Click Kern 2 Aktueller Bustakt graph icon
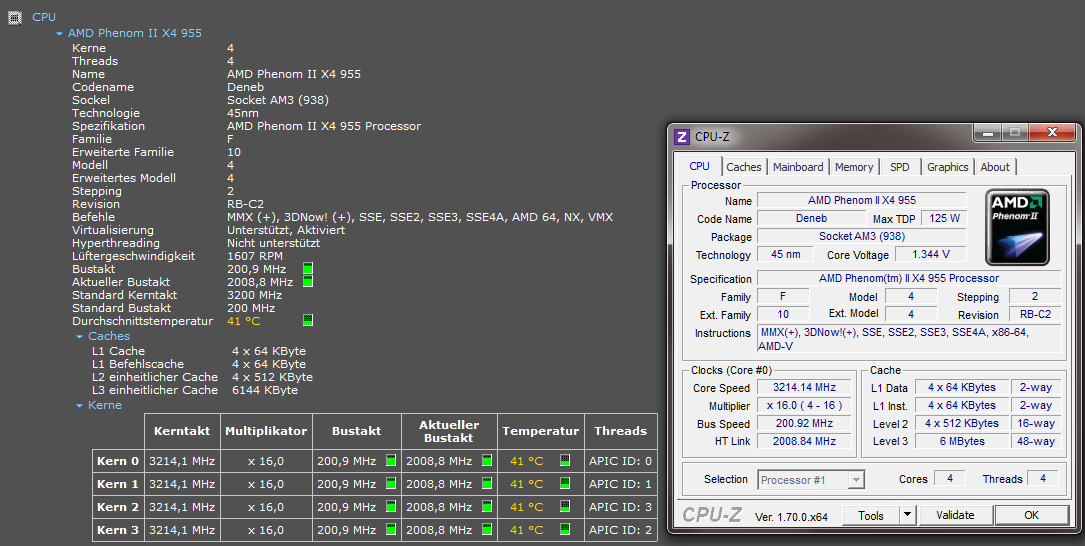1085x546 pixels. (487, 507)
